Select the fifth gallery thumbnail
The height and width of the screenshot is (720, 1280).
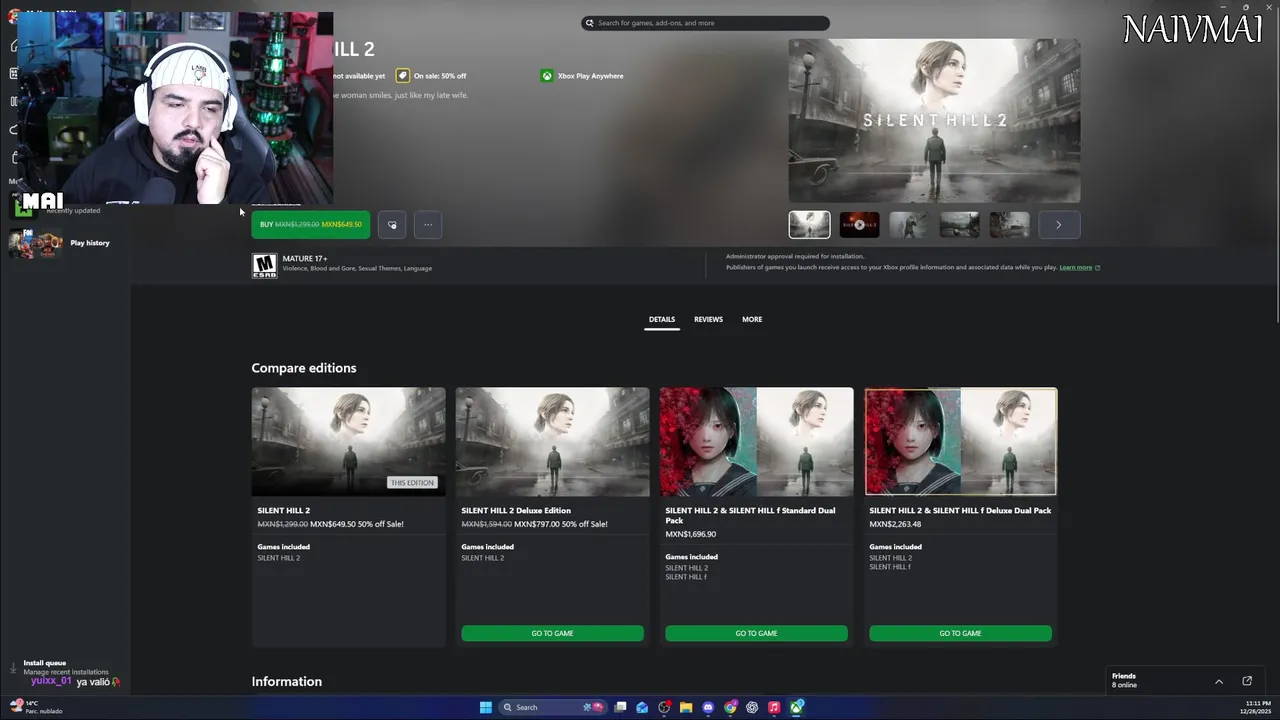coord(1009,224)
